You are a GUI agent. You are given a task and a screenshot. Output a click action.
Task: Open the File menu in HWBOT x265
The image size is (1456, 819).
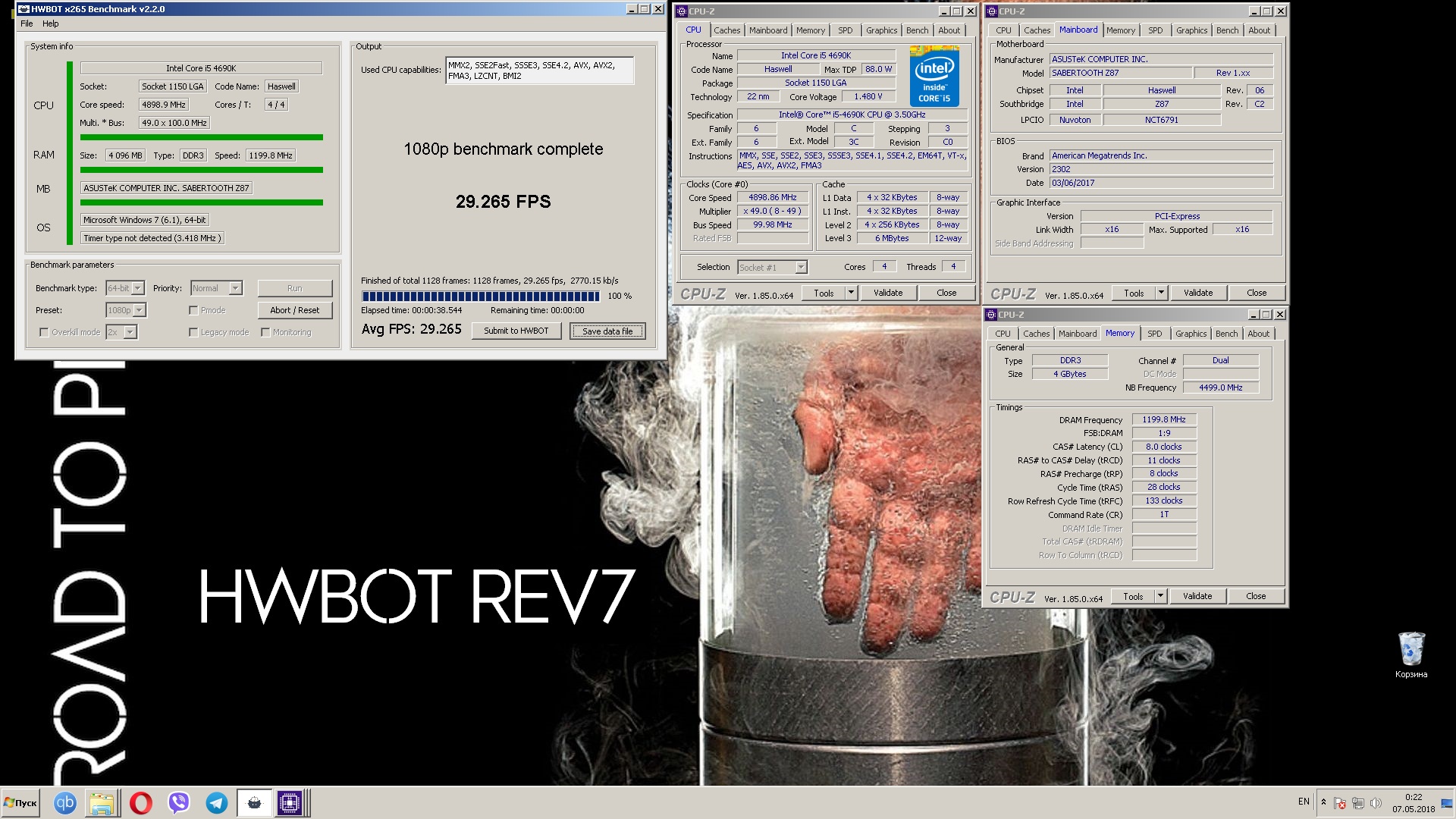click(x=27, y=24)
